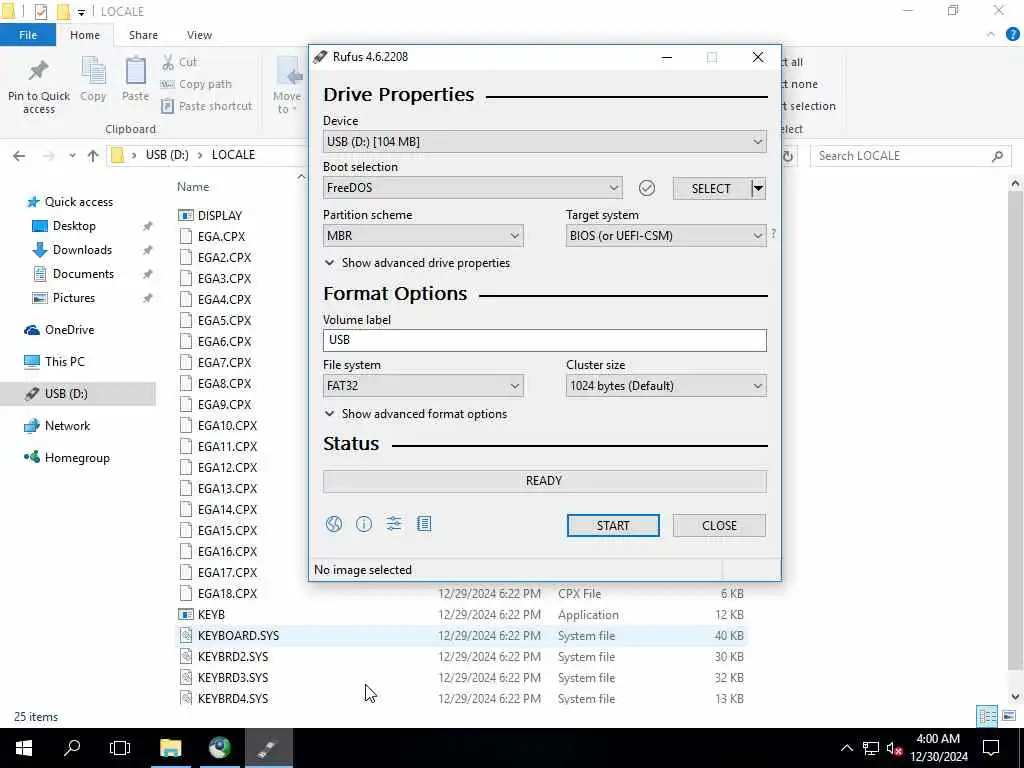Image resolution: width=1024 pixels, height=768 pixels.
Task: Click the checksum checkmark icon beside Boot selection
Action: (x=647, y=188)
